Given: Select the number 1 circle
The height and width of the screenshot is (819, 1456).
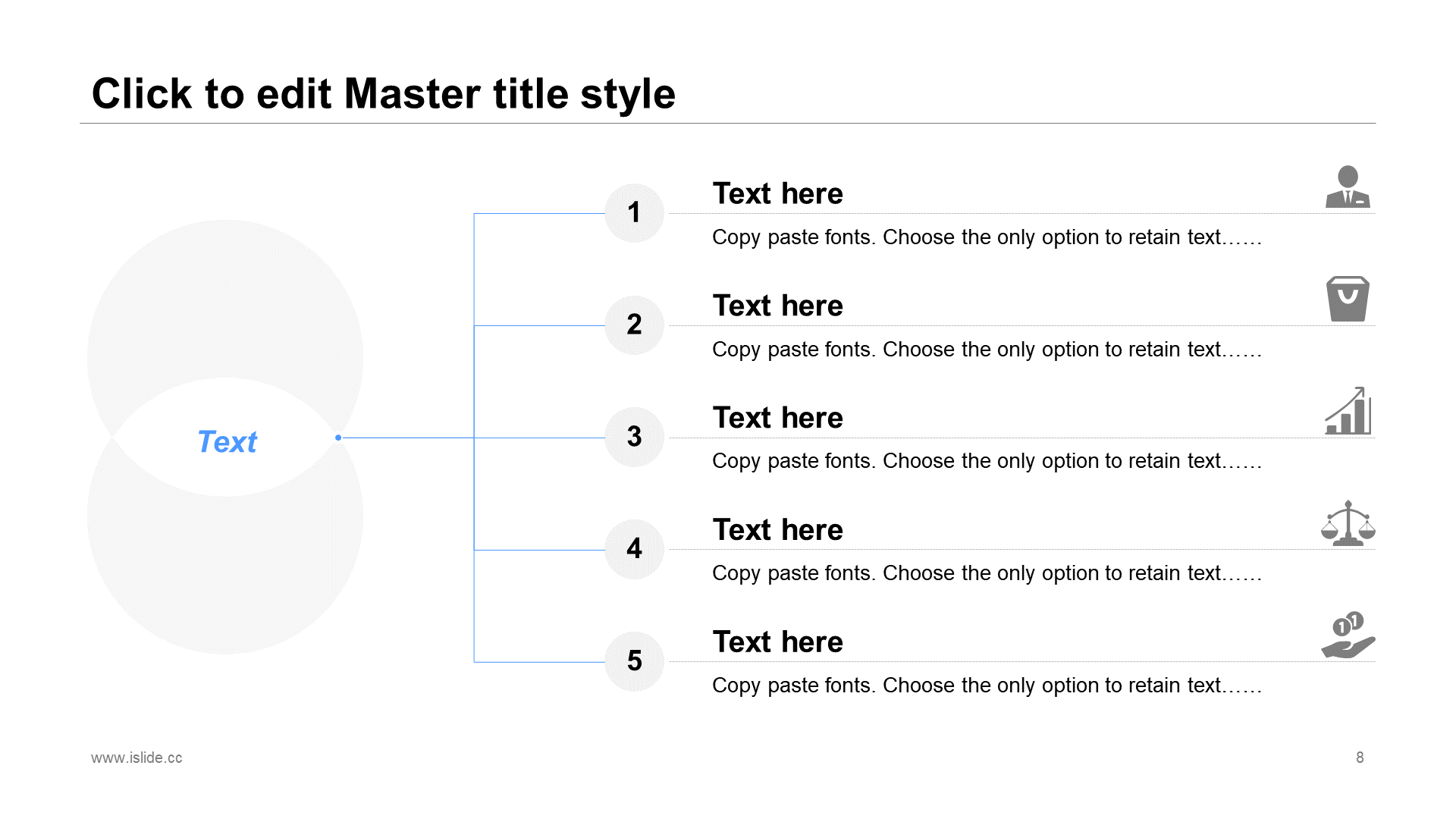Looking at the screenshot, I should tap(634, 213).
